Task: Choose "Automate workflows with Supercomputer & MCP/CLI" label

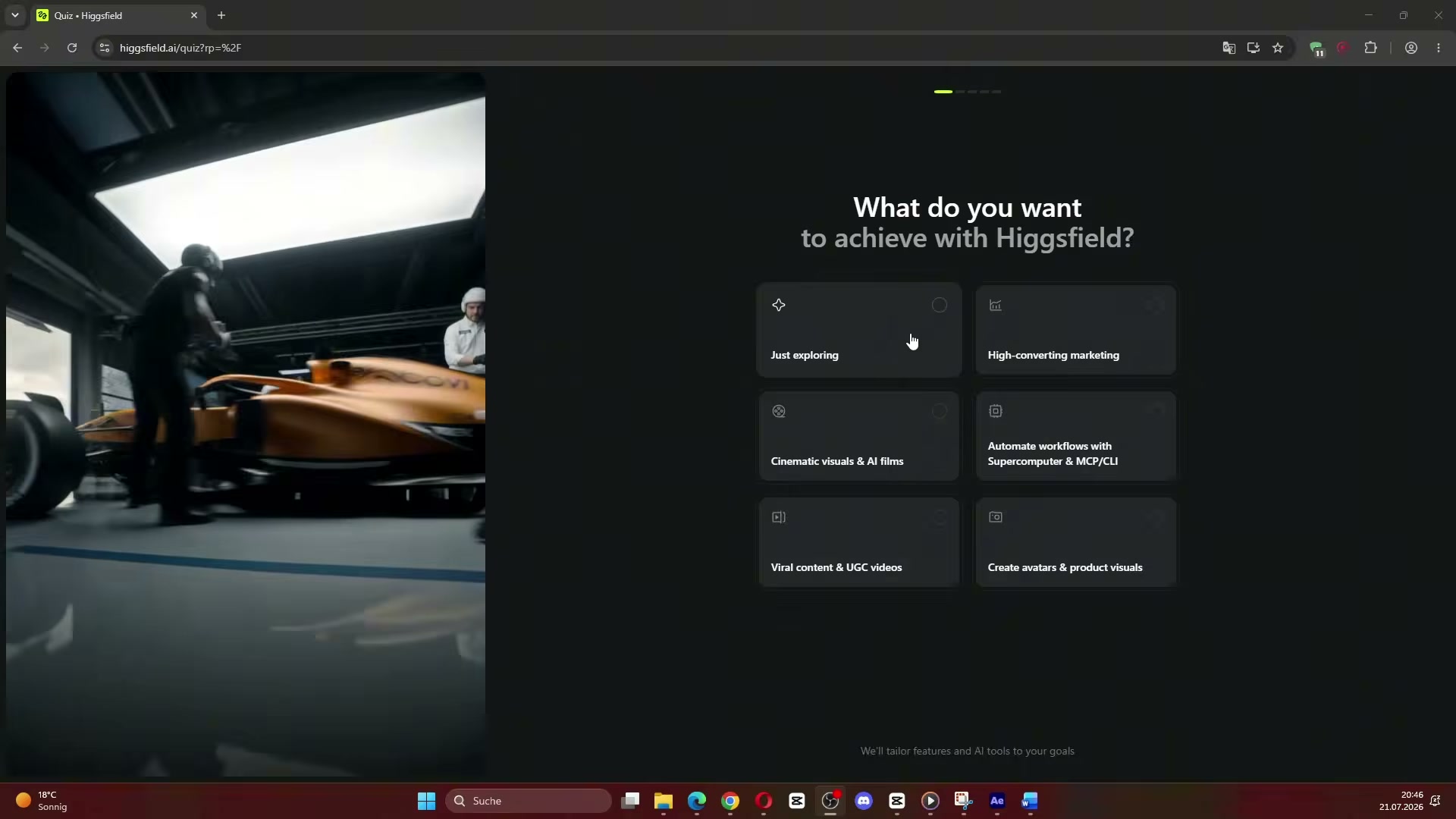Action: [1053, 453]
